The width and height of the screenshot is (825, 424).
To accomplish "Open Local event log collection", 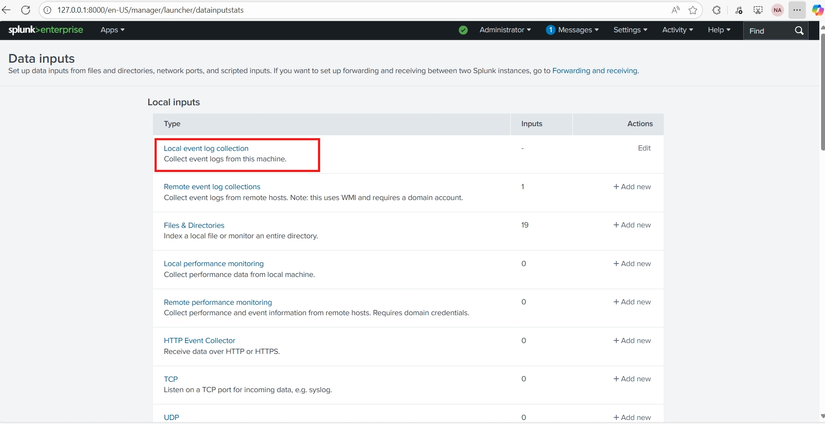I will pos(206,148).
